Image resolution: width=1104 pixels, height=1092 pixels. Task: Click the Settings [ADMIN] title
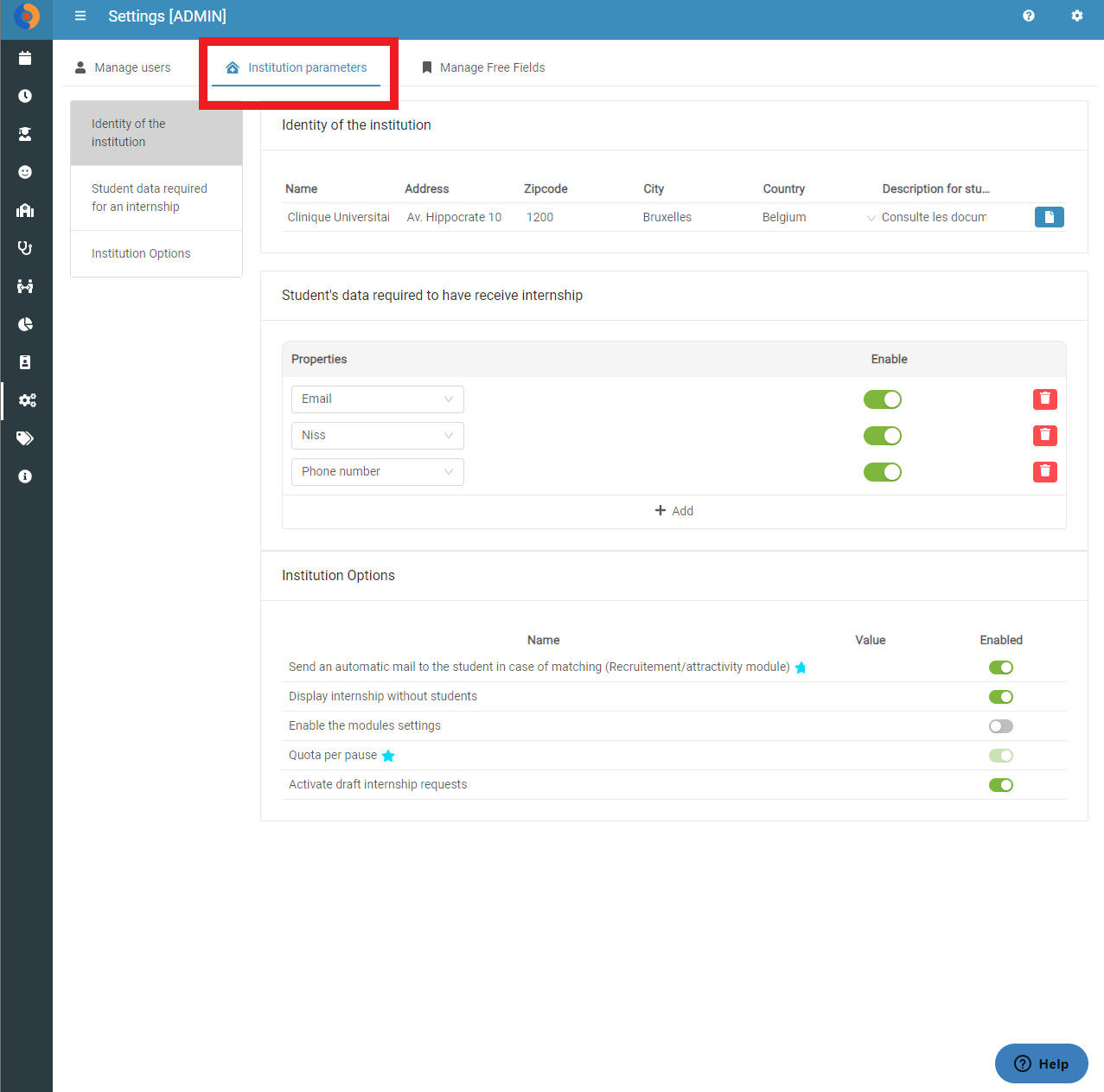pos(167,16)
